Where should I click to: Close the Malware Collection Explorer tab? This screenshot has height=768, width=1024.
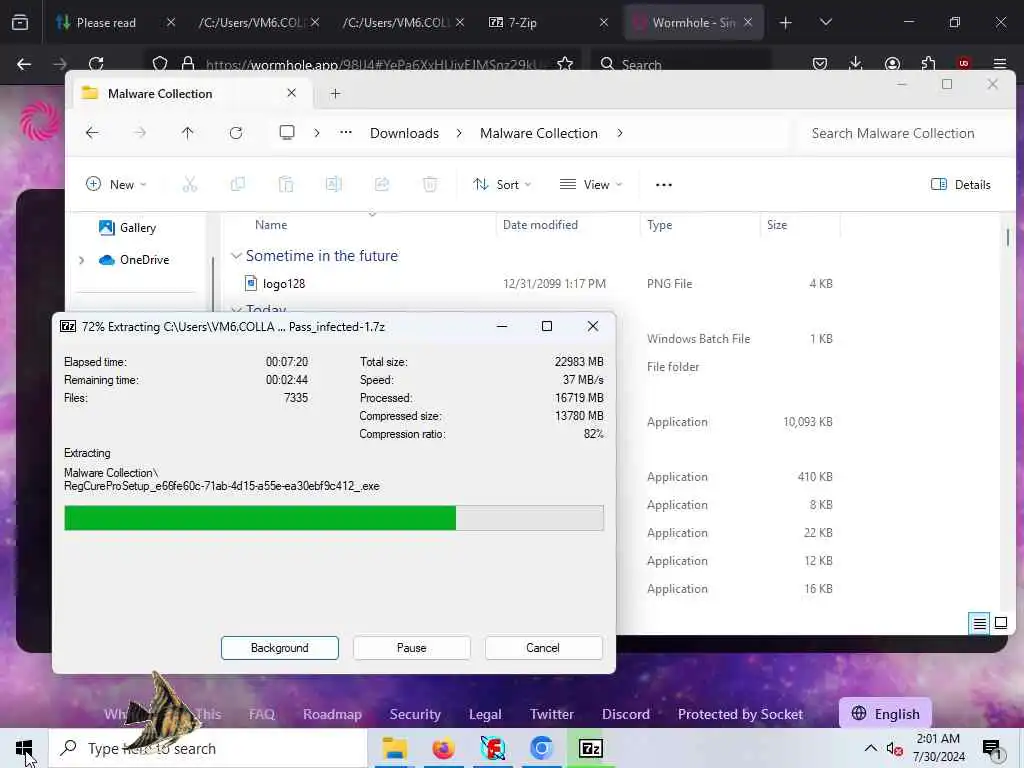[x=291, y=93]
